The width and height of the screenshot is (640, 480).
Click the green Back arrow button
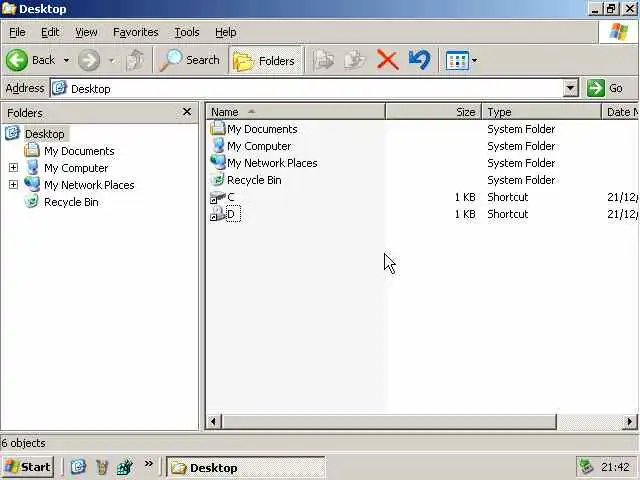click(x=17, y=60)
